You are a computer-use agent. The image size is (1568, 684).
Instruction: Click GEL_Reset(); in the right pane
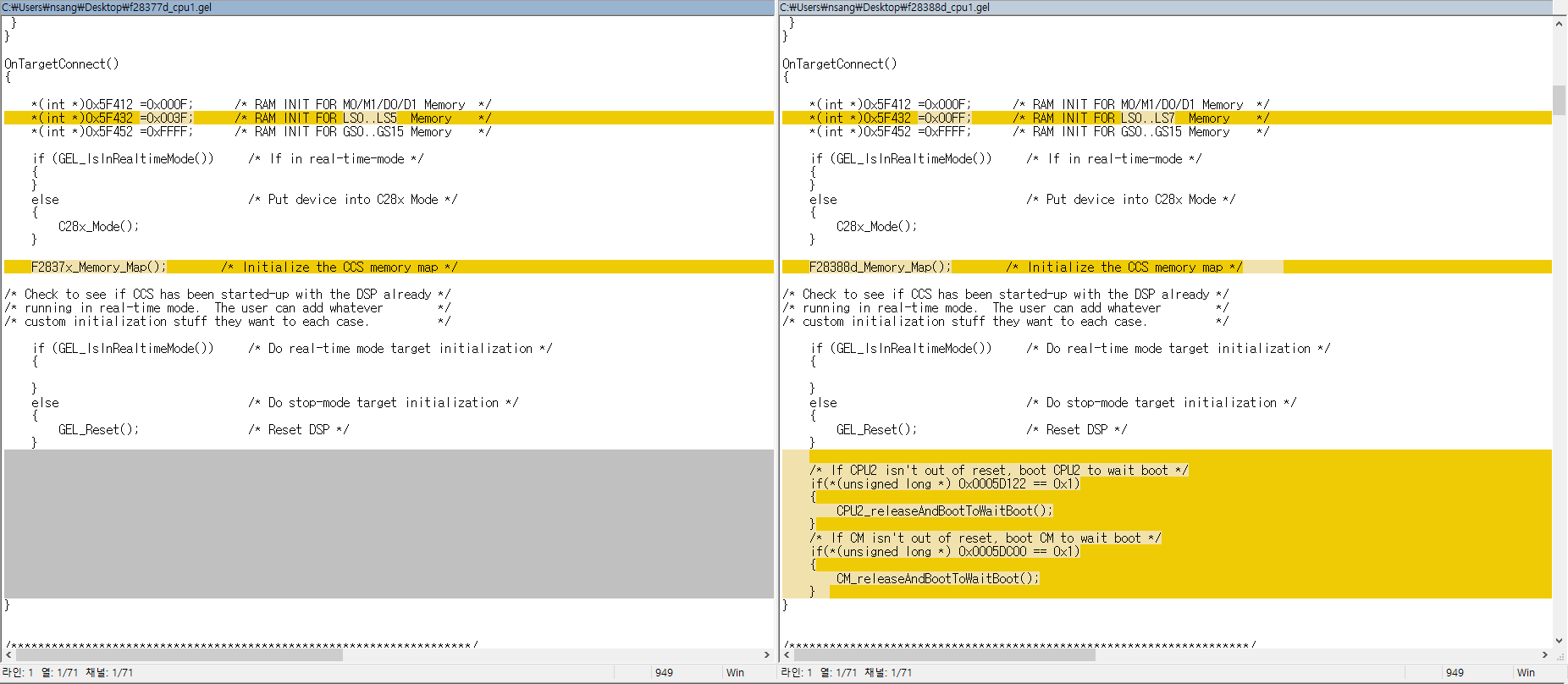(x=876, y=430)
